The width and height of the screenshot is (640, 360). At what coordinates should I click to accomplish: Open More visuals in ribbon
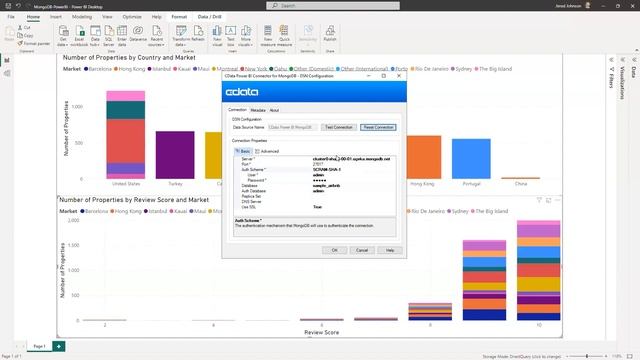(246, 36)
